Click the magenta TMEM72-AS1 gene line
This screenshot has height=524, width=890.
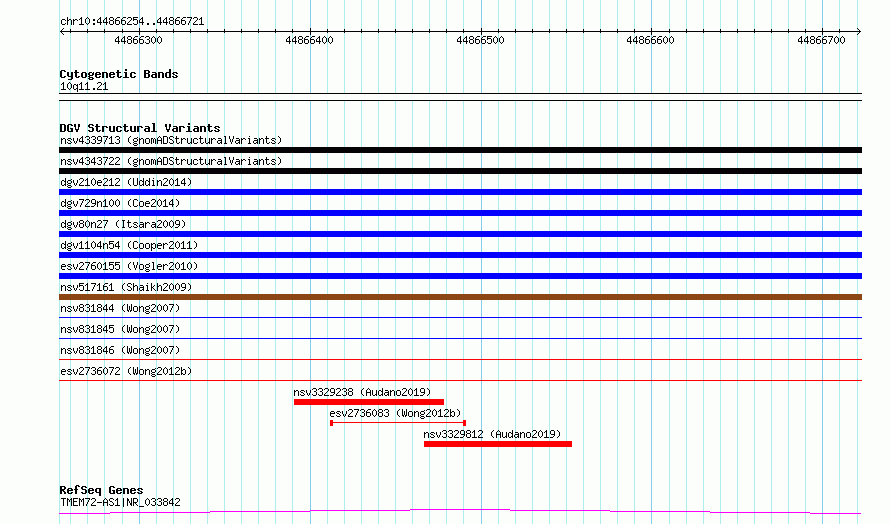460,512
